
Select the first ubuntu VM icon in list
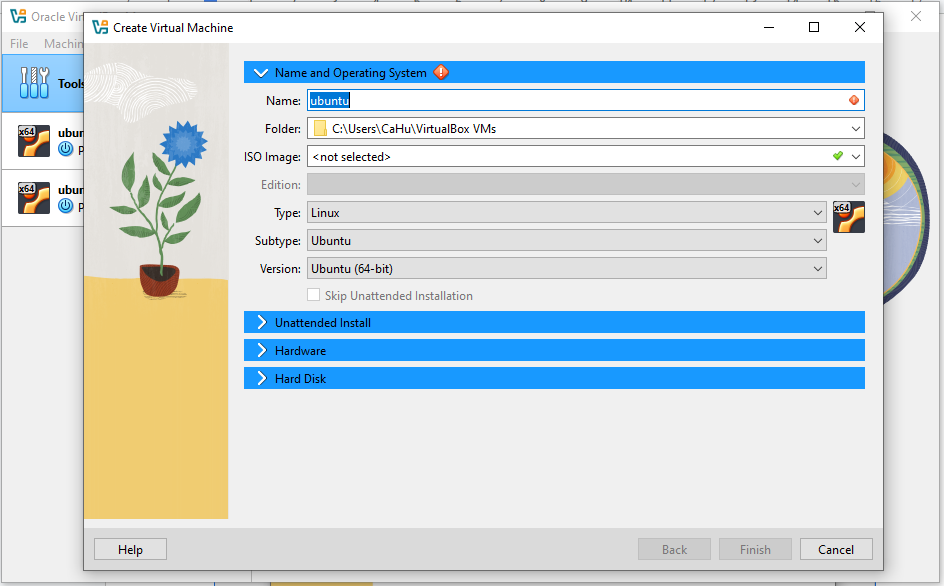tap(34, 141)
